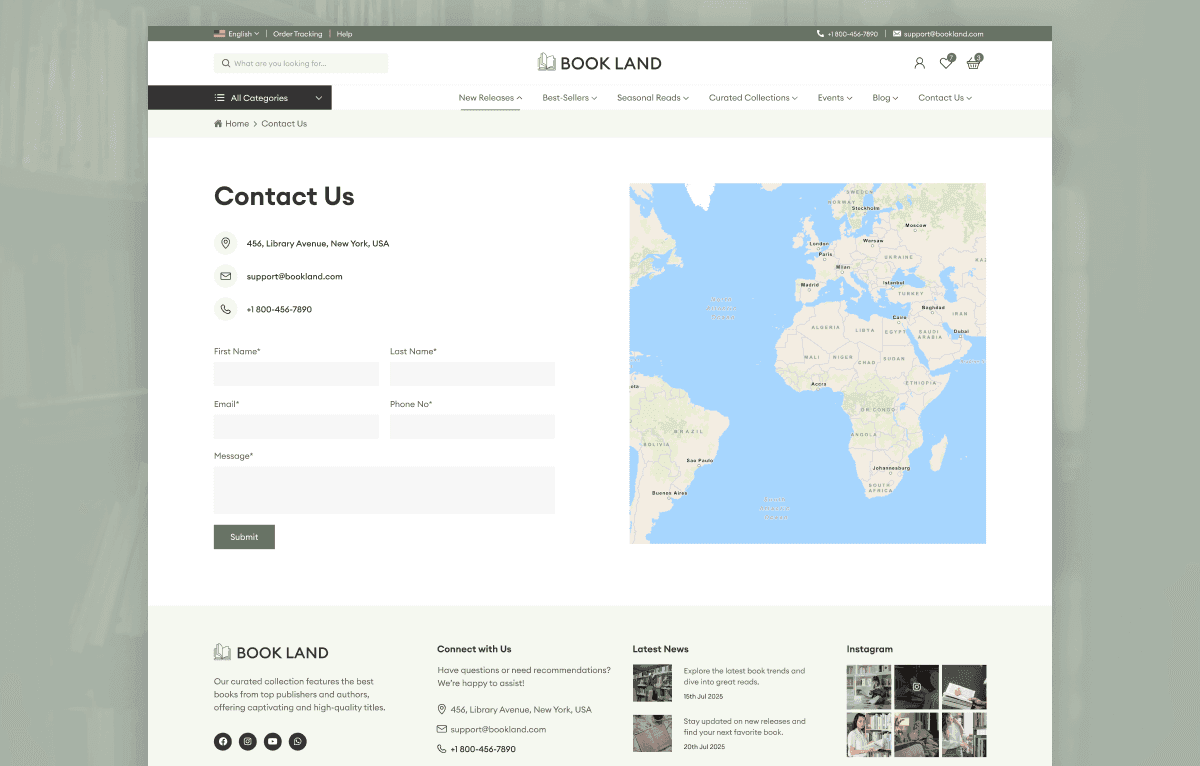Click the Book Land header logo
The height and width of the screenshot is (766, 1200).
pos(600,63)
